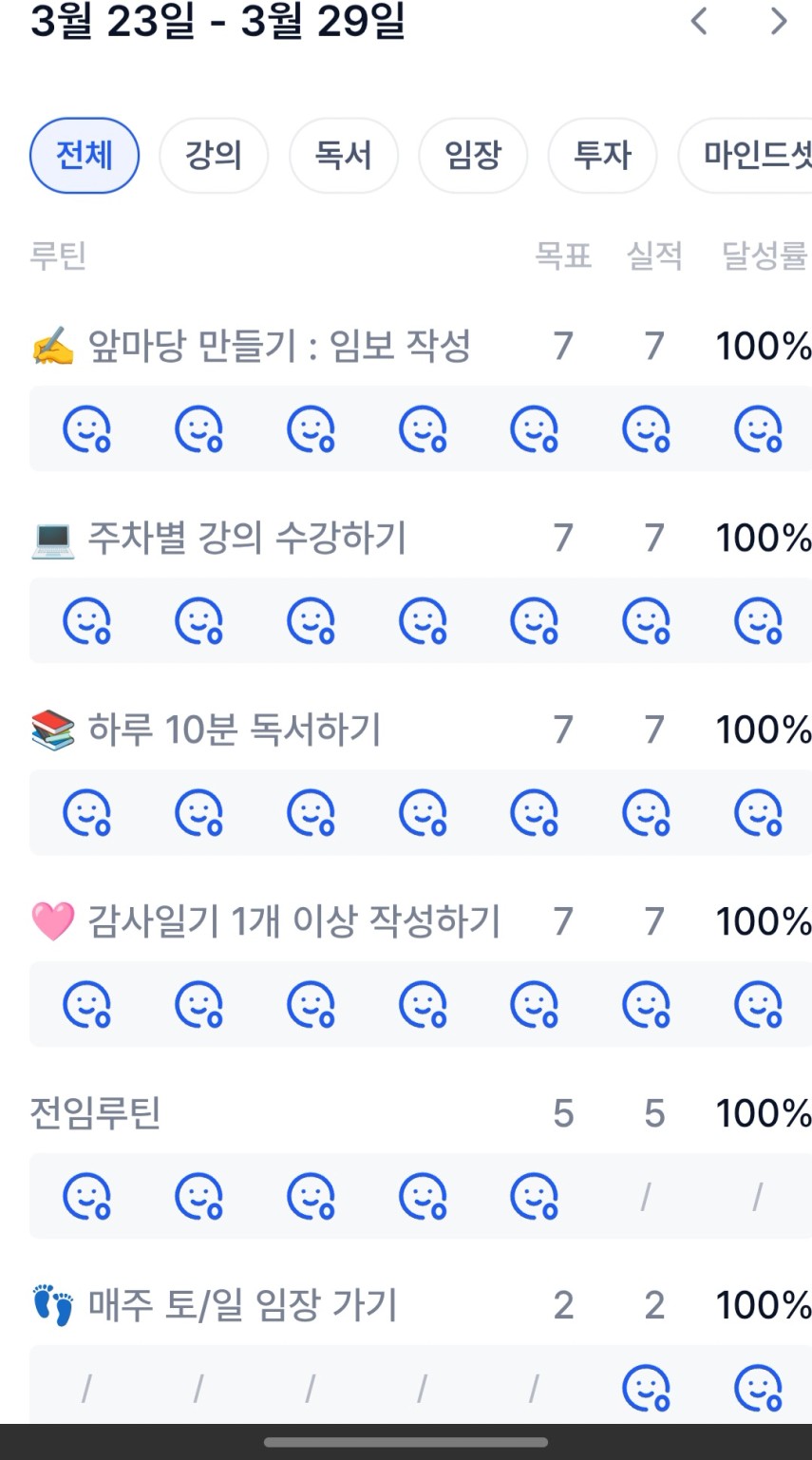Viewport: 812px width, 1460px height.
Task: Go to next week with right chevron
Action: click(779, 21)
